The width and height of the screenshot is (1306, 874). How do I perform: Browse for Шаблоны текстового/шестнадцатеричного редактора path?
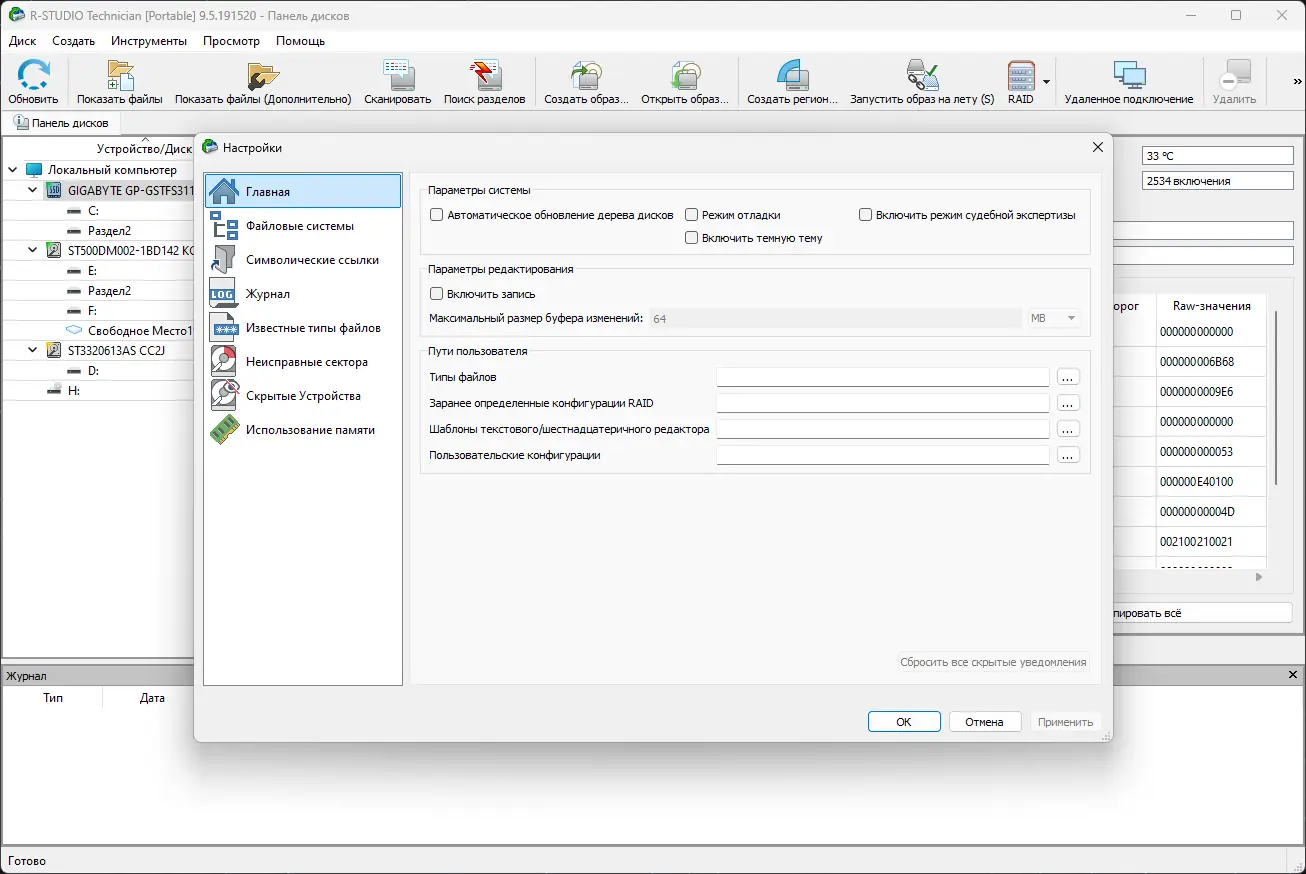point(1068,429)
